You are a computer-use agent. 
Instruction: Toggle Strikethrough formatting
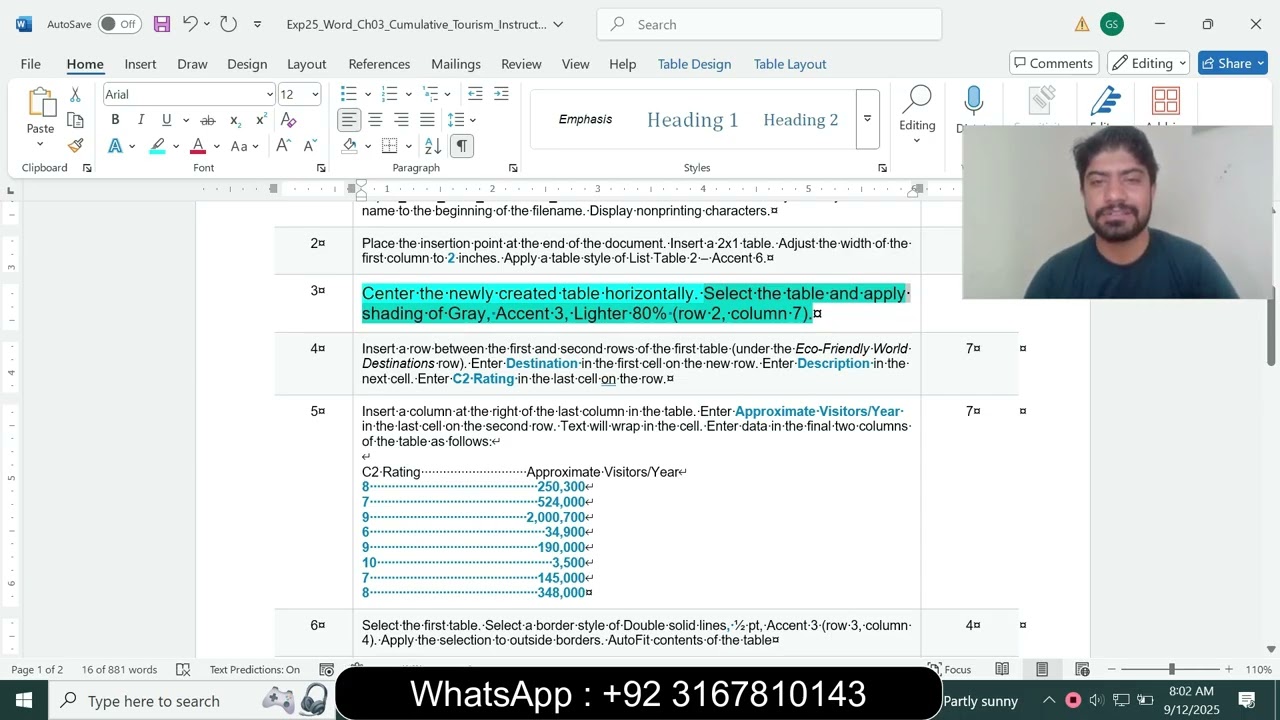pos(208,120)
